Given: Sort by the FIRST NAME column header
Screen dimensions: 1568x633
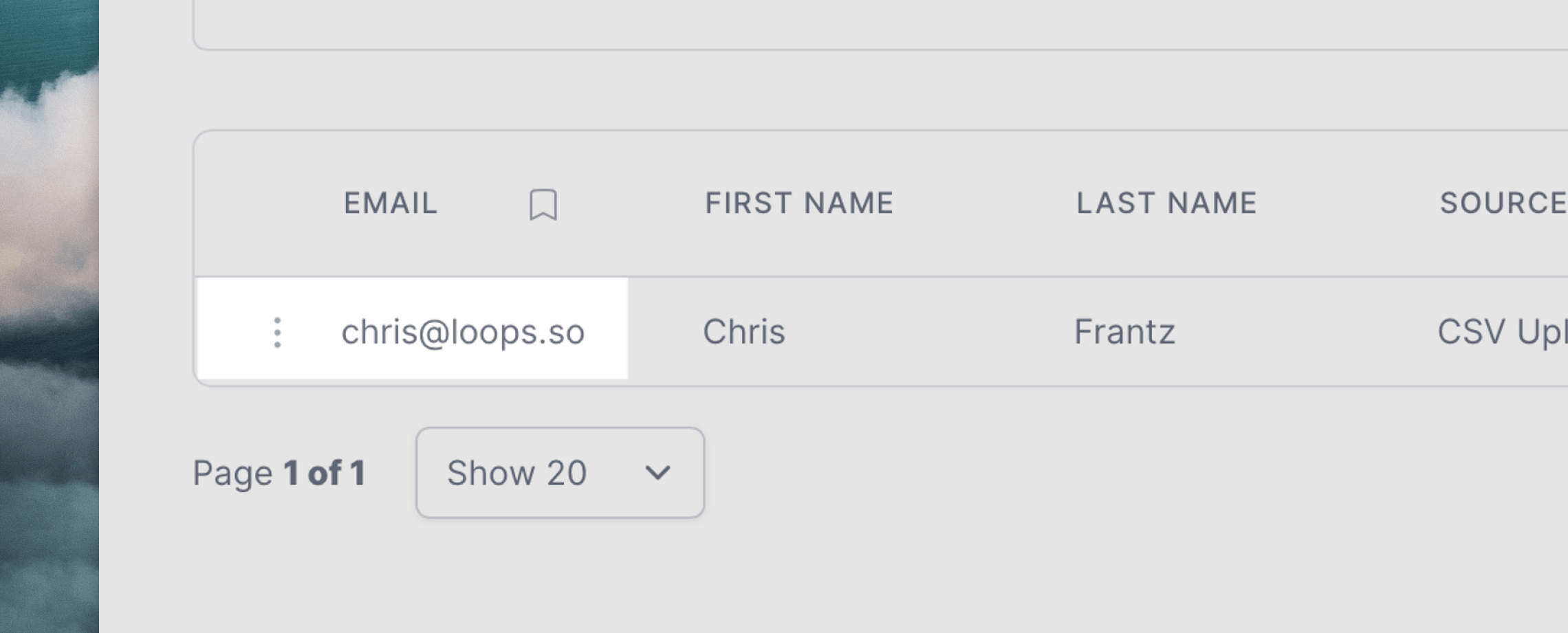Looking at the screenshot, I should coord(799,203).
